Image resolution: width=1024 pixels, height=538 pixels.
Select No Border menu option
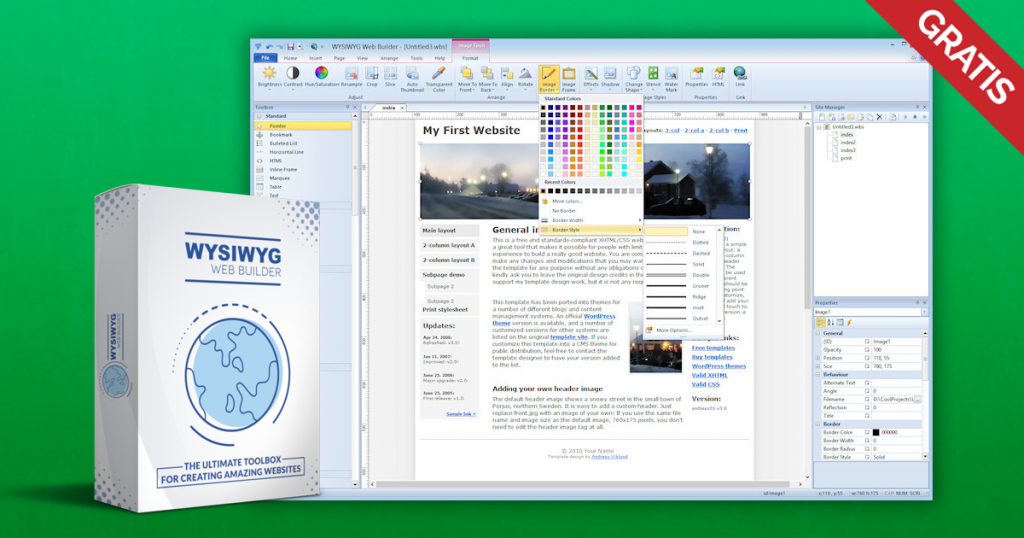(563, 210)
